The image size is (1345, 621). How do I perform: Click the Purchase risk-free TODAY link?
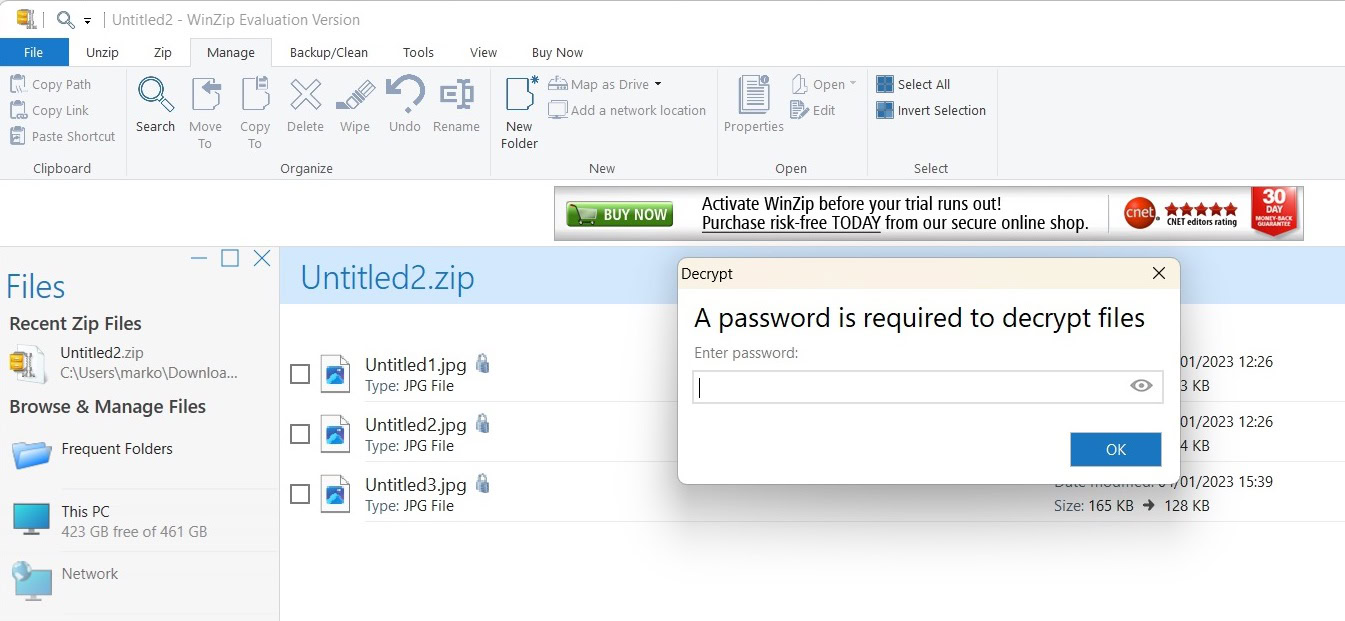pyautogui.click(x=791, y=223)
